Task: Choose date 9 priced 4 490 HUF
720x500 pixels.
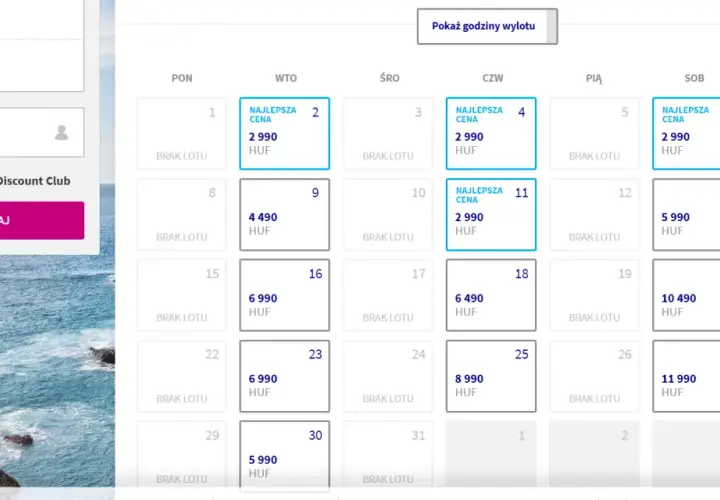Action: 285,214
